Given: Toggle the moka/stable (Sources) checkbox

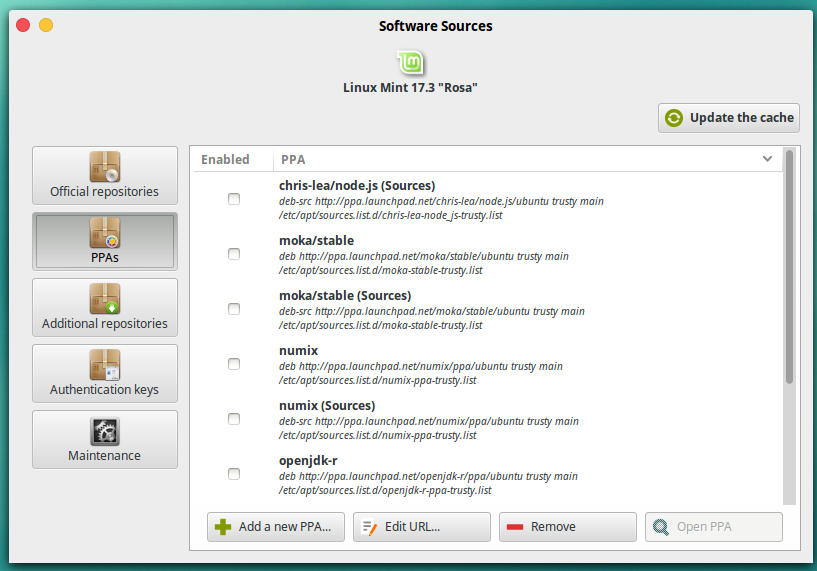Looking at the screenshot, I should point(234,309).
